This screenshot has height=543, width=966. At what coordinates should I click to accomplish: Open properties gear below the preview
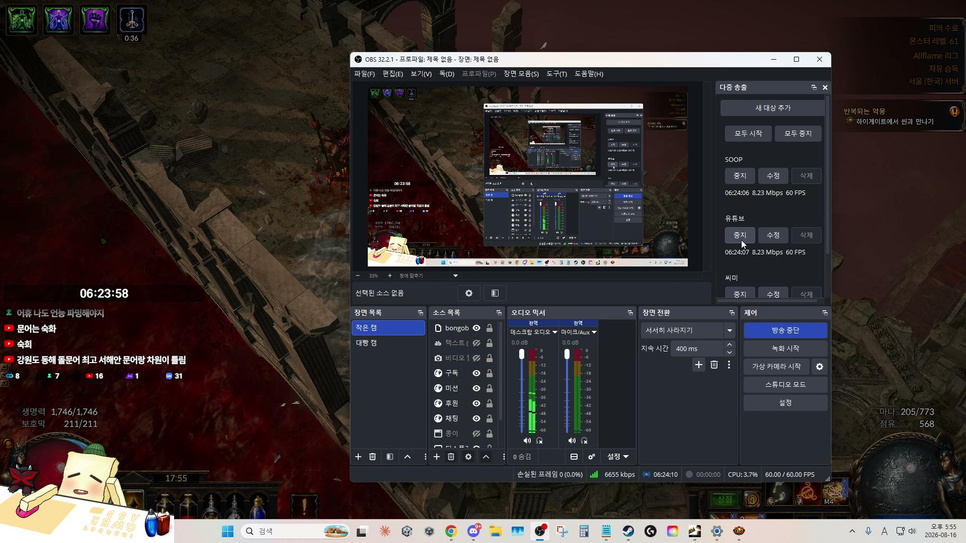pos(469,293)
